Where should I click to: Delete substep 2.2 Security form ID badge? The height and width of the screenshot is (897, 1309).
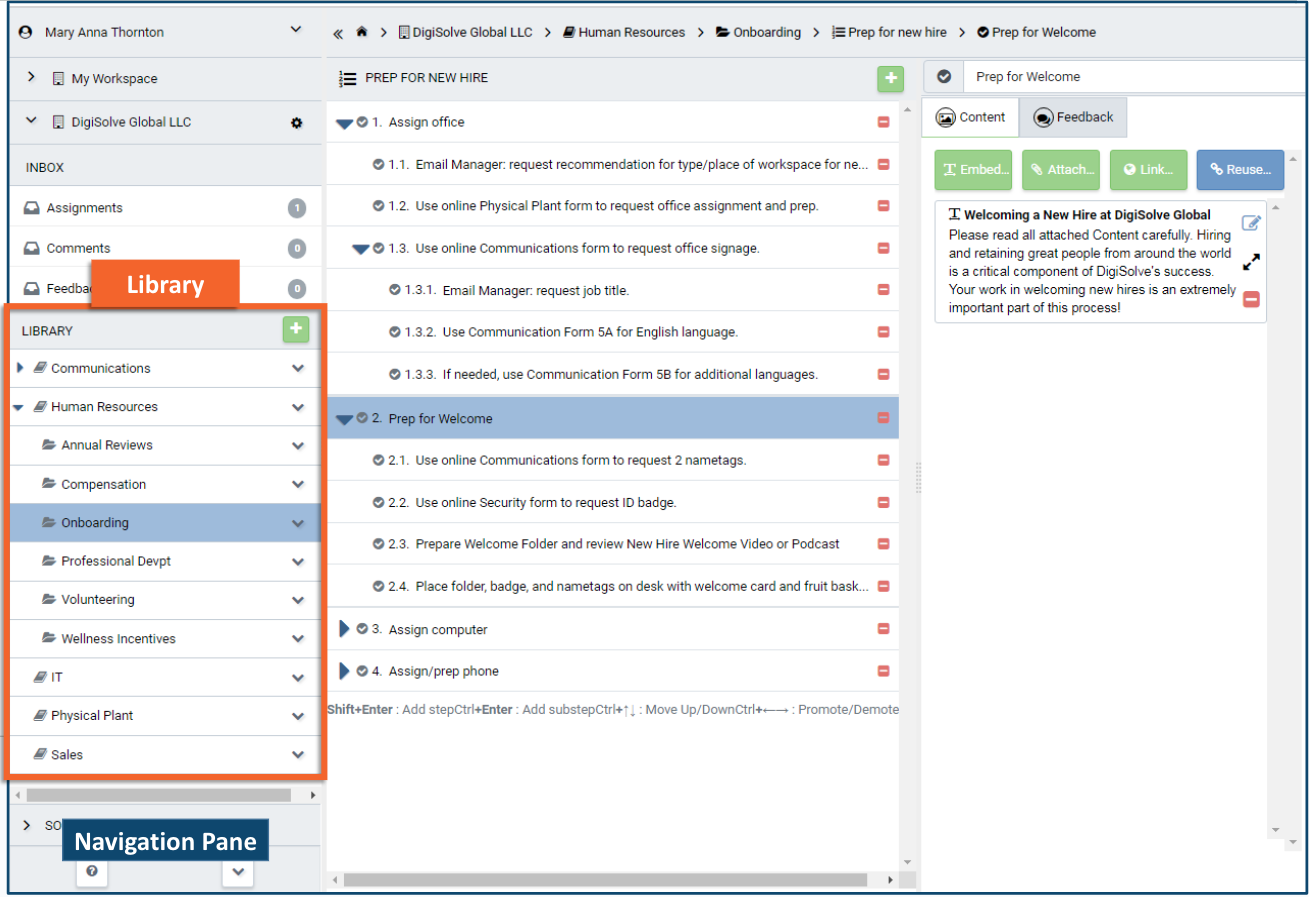click(883, 502)
